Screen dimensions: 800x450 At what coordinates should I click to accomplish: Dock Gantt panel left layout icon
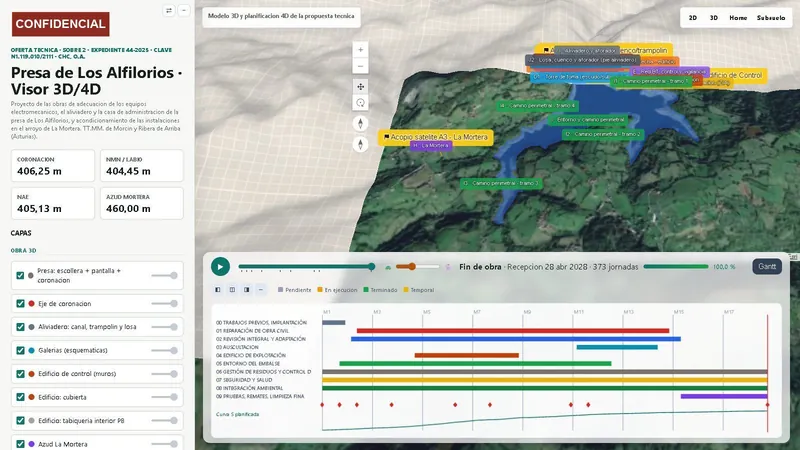[x=218, y=290]
